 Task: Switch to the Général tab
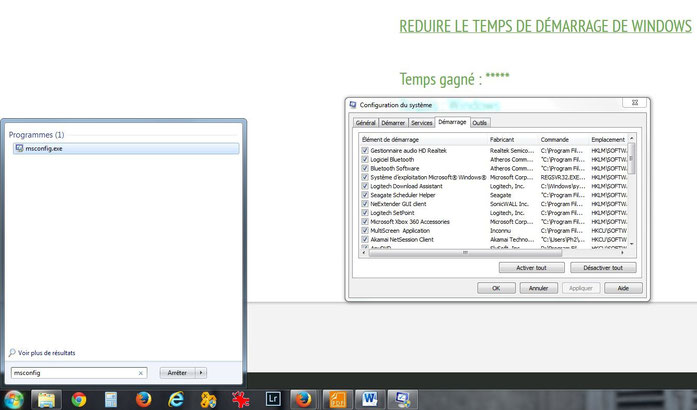click(x=365, y=123)
